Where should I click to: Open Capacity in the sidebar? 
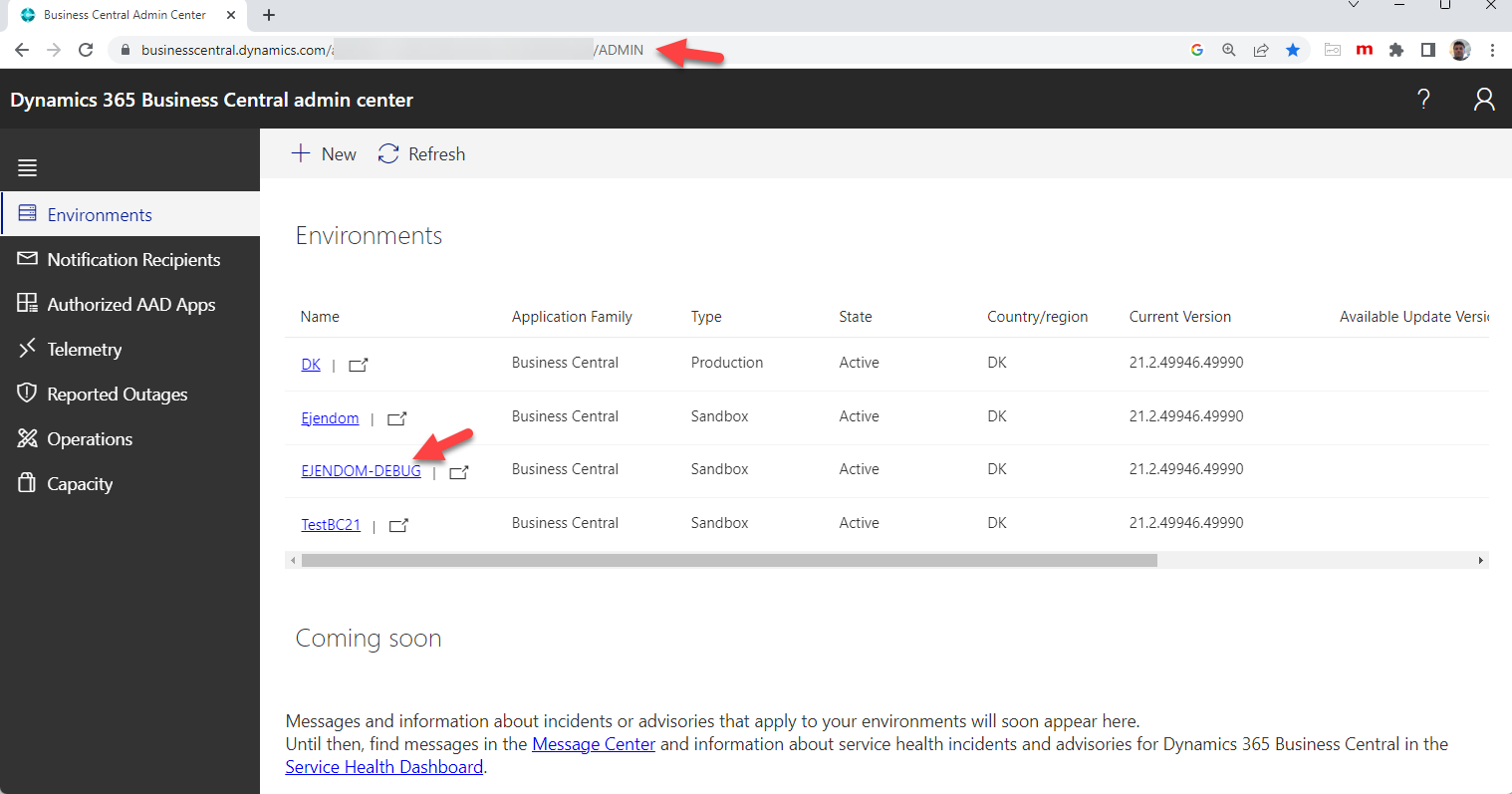pyautogui.click(x=130, y=483)
